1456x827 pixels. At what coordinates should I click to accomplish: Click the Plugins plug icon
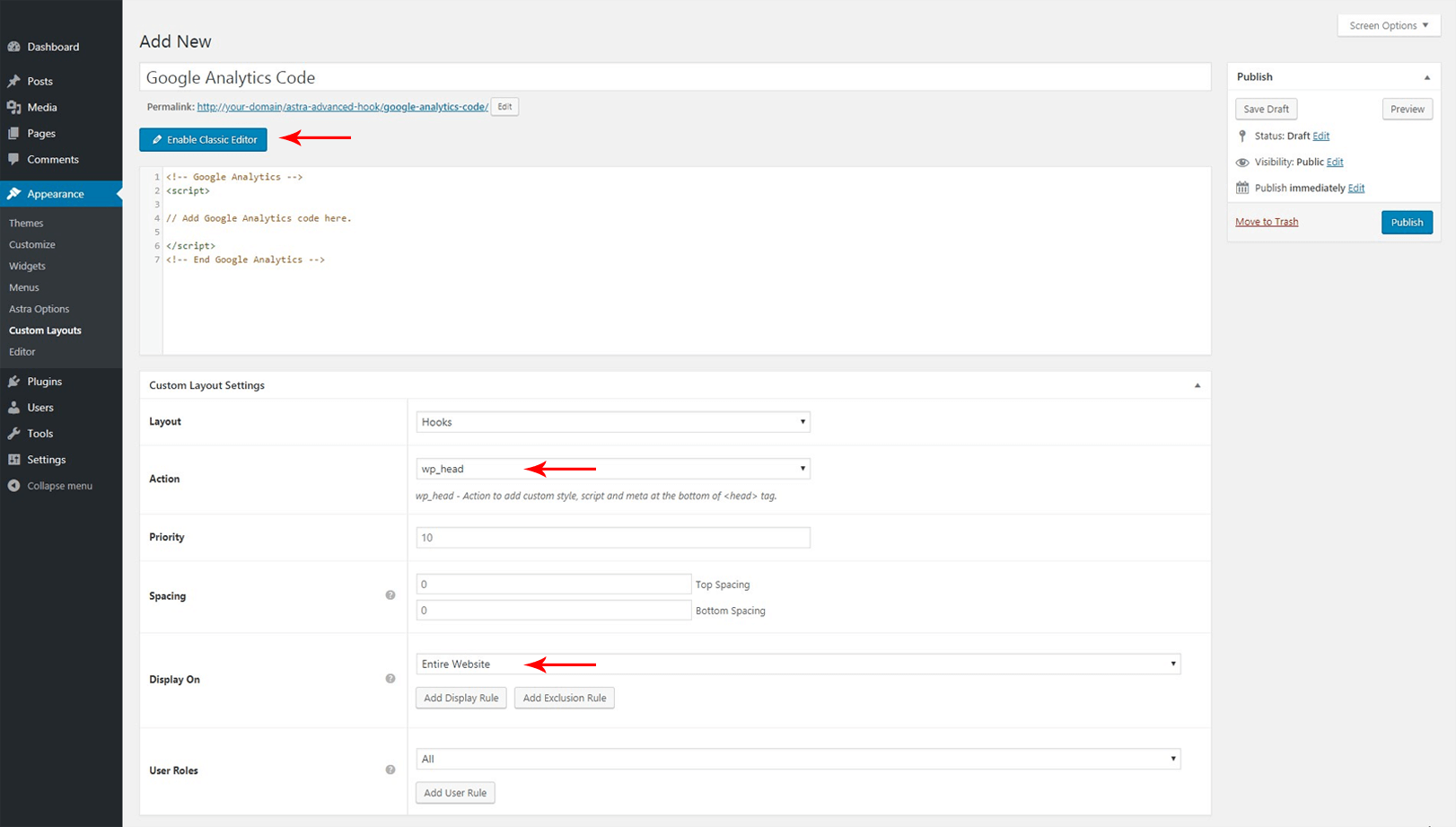coord(13,382)
